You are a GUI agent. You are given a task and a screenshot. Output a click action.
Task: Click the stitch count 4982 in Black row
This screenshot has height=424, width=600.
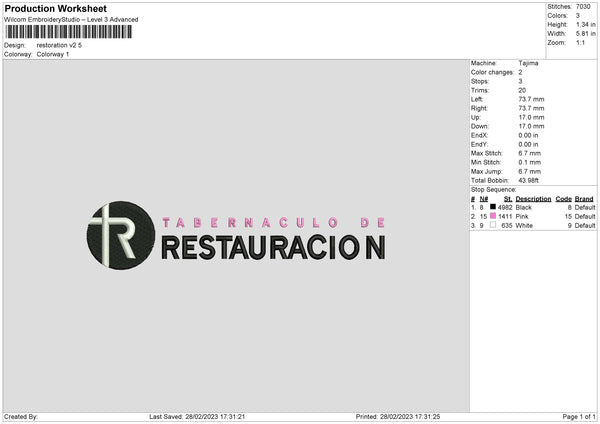(505, 207)
